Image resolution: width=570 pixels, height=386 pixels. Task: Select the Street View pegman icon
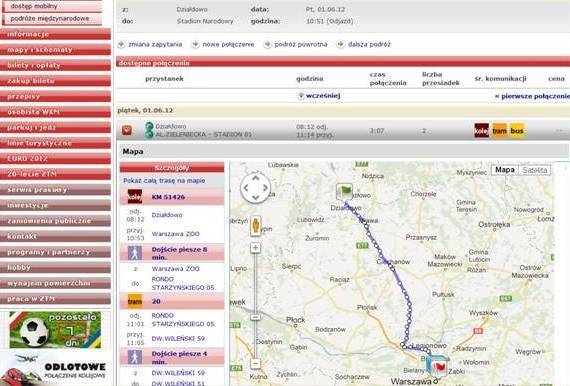[256, 226]
